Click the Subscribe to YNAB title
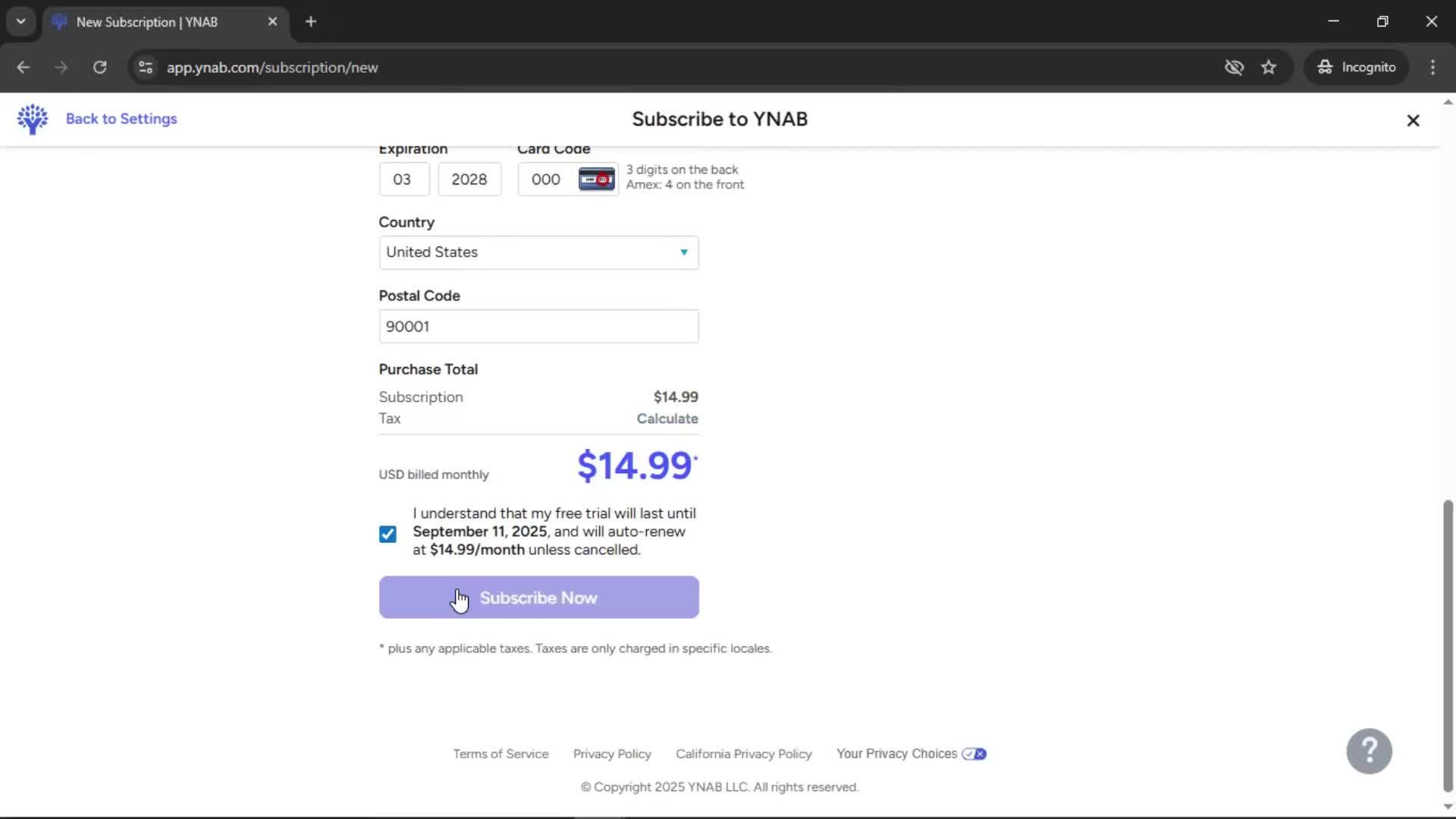 [720, 119]
